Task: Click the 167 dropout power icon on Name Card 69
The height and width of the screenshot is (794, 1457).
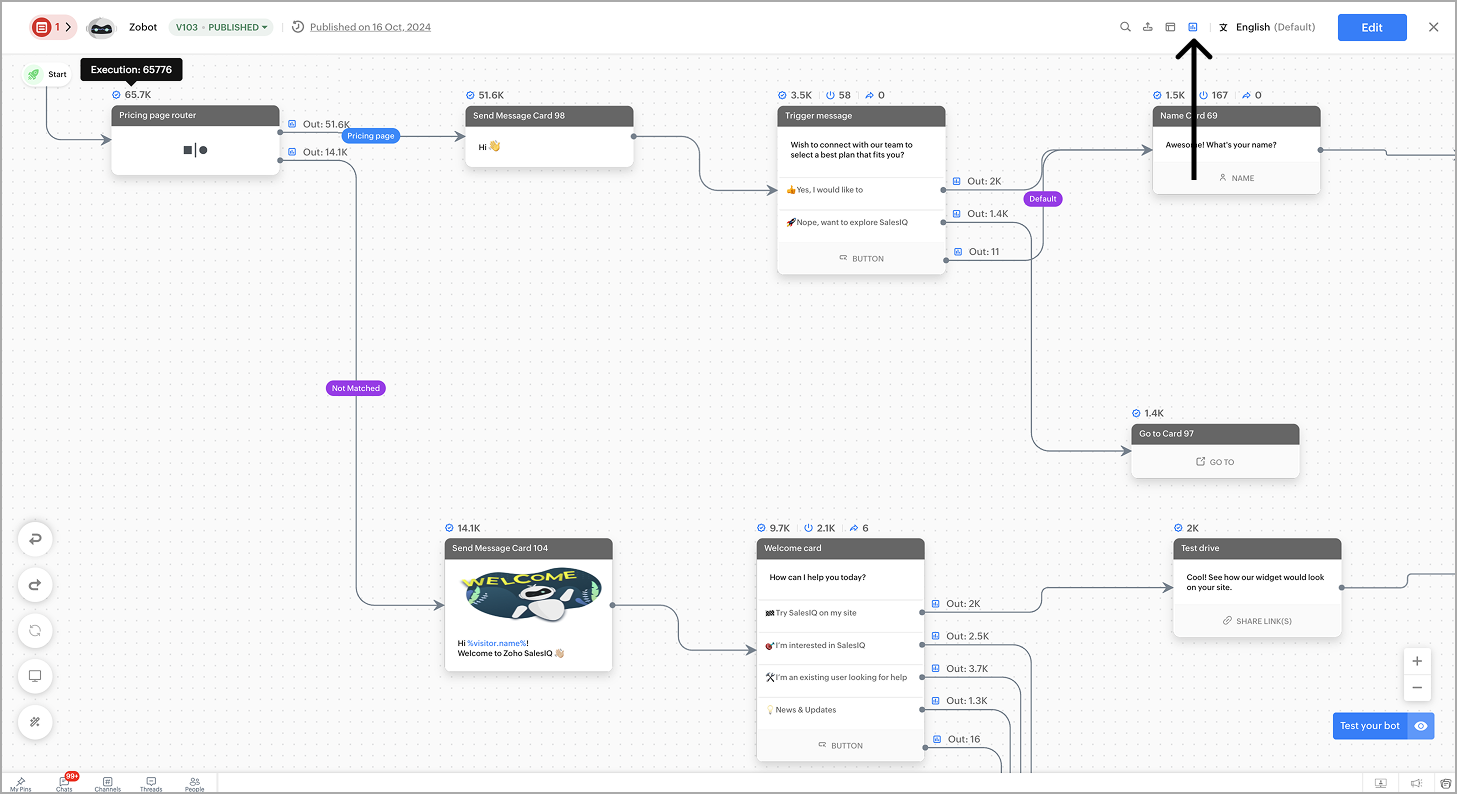Action: (x=1203, y=95)
